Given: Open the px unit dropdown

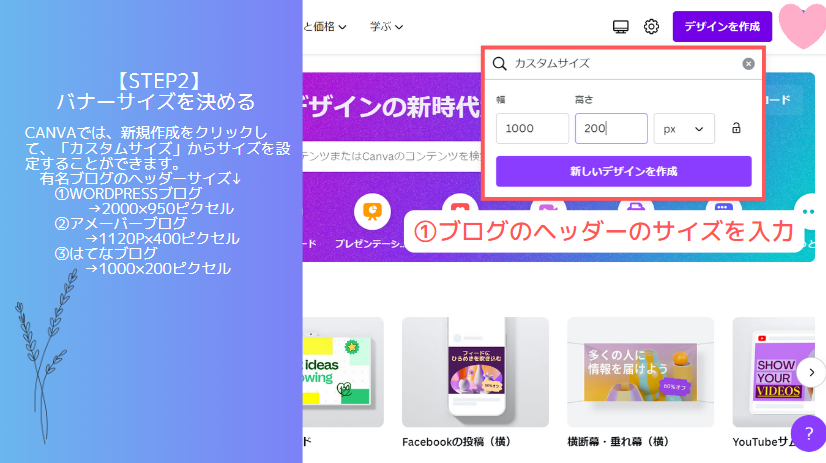Looking at the screenshot, I should (x=684, y=129).
